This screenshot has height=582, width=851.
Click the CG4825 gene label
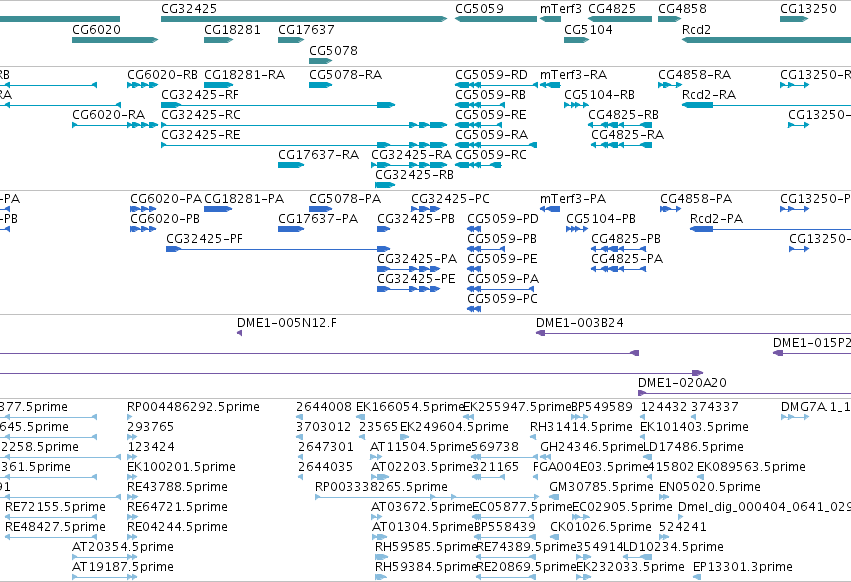click(x=612, y=9)
